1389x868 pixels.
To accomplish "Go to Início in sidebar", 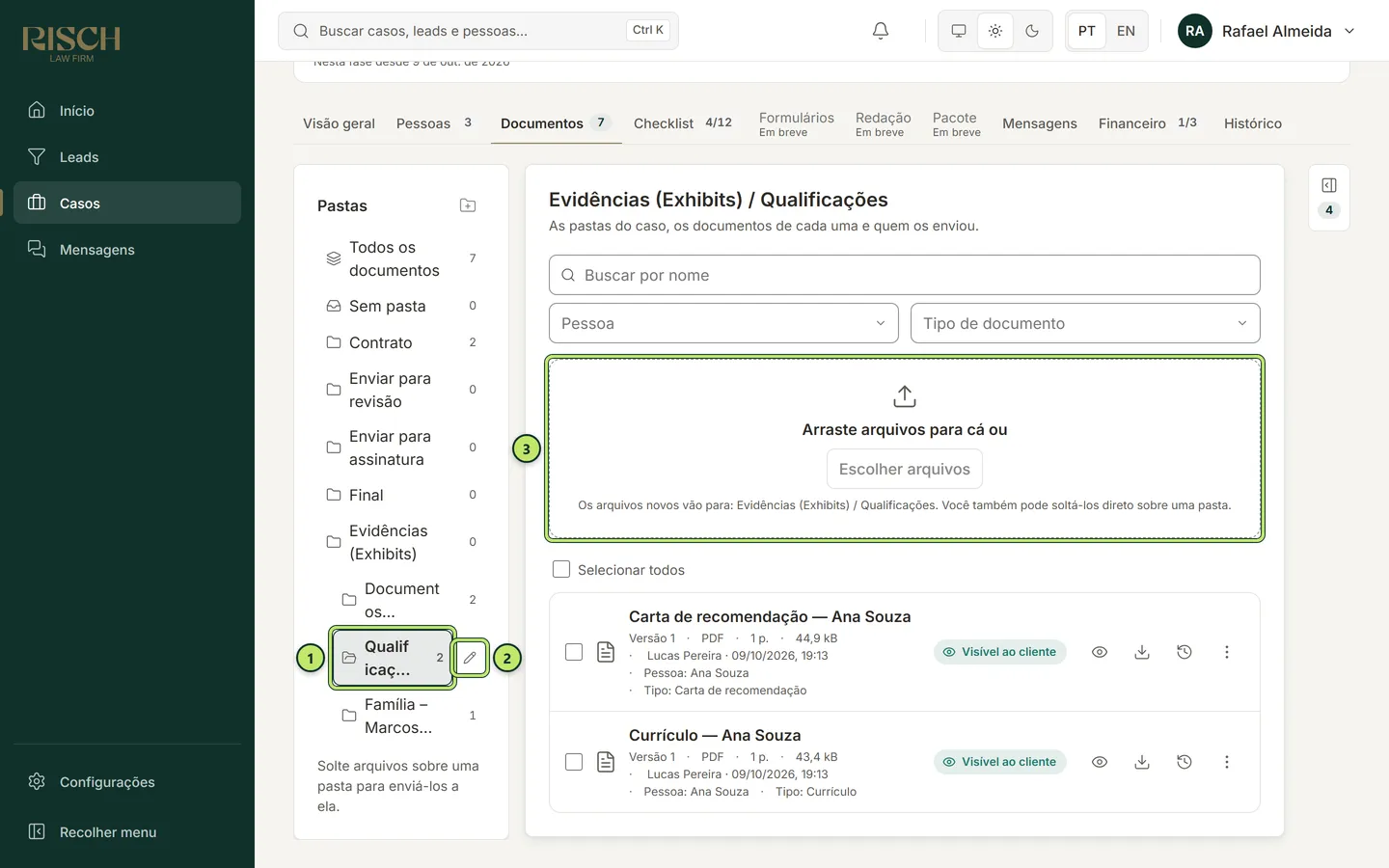I will 127,111.
